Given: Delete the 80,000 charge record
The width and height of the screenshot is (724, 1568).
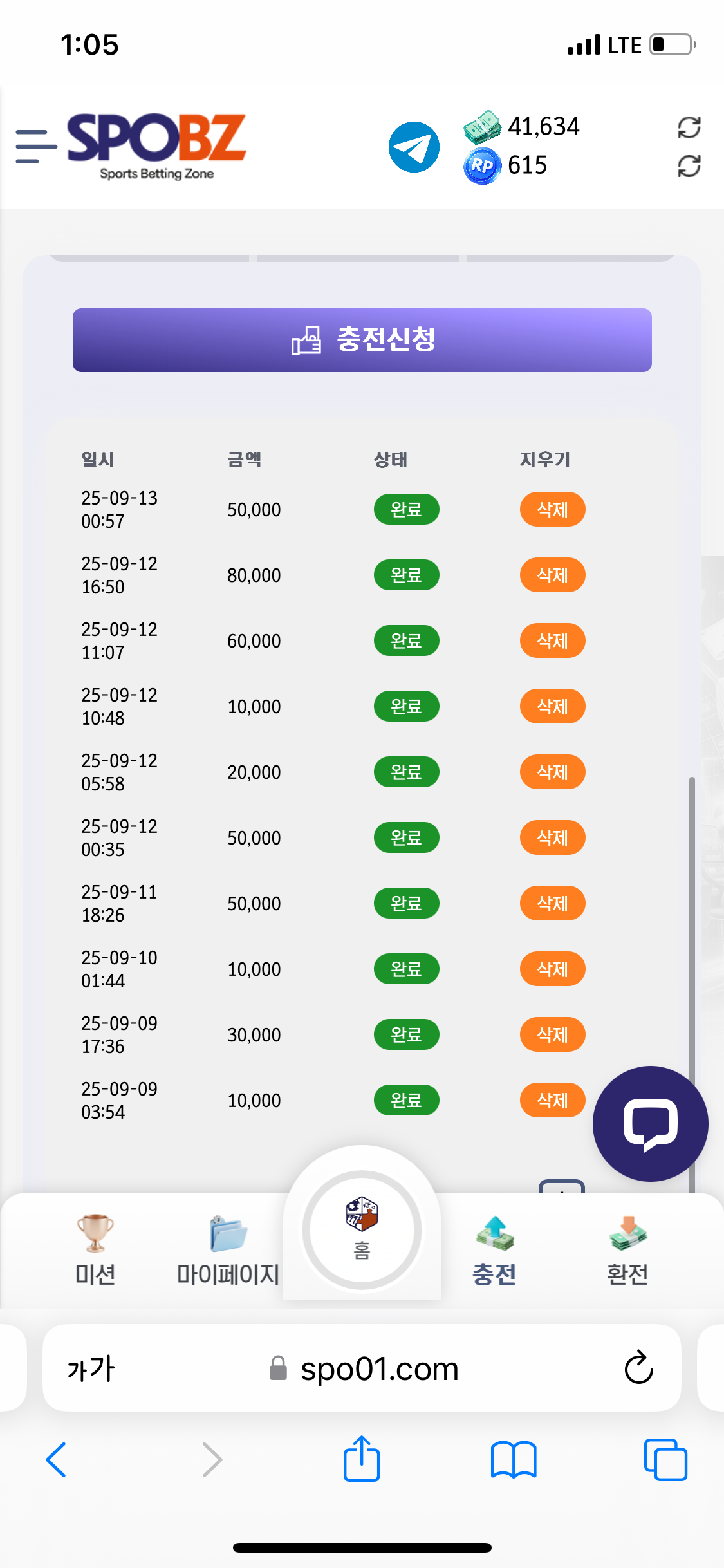Looking at the screenshot, I should [552, 575].
